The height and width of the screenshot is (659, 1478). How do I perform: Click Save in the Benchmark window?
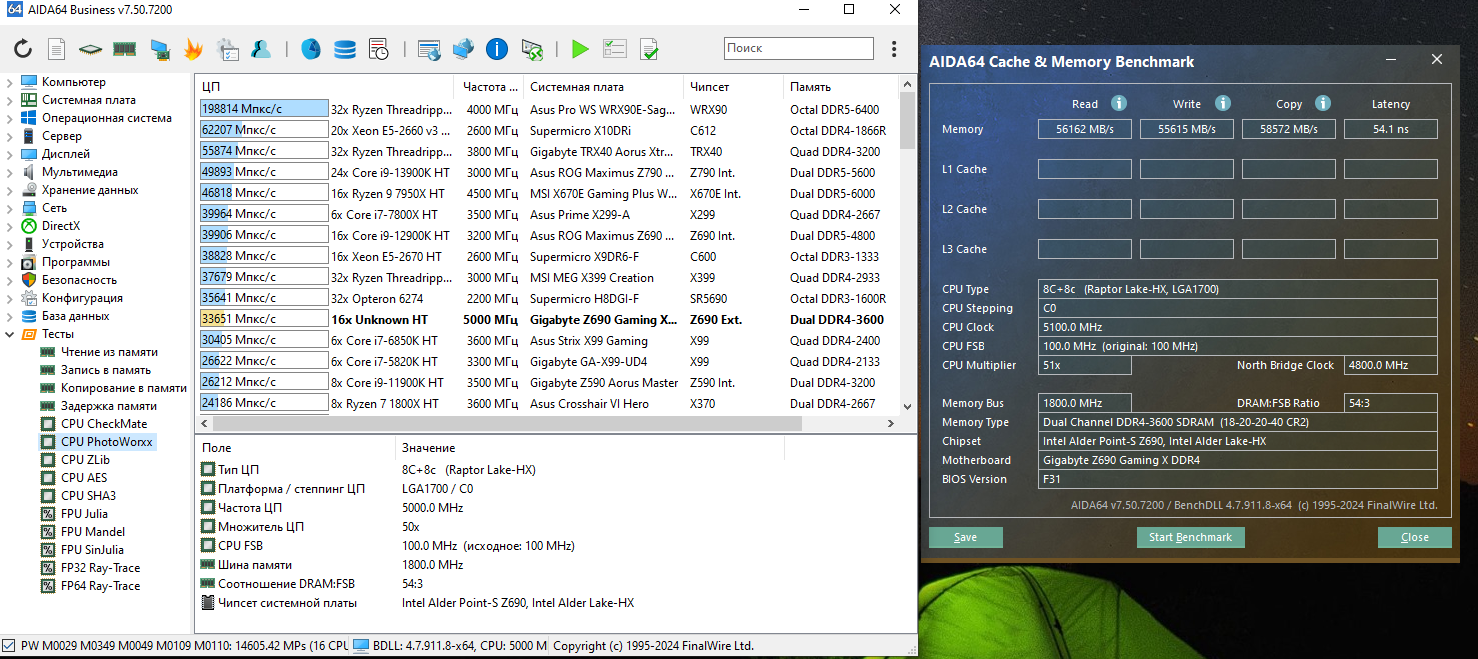point(966,537)
